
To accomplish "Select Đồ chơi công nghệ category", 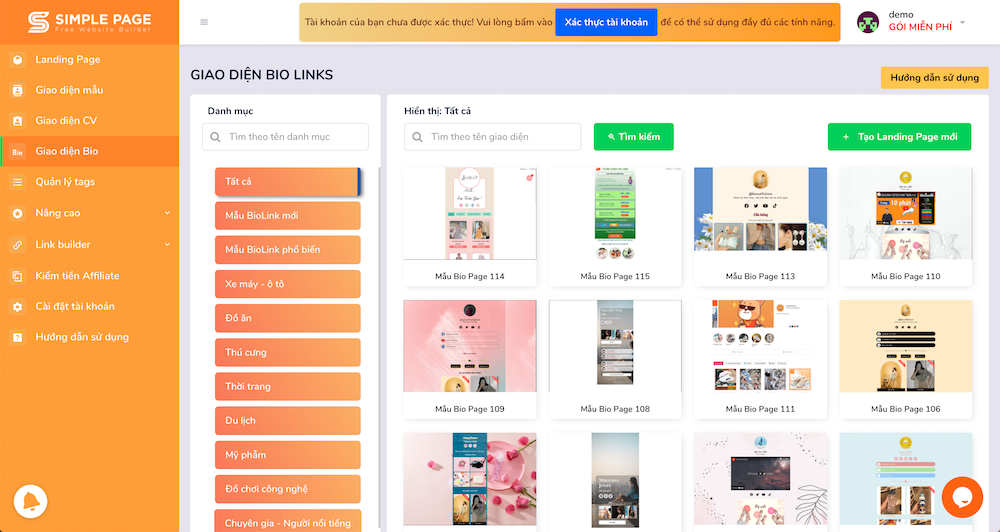I will pos(288,489).
